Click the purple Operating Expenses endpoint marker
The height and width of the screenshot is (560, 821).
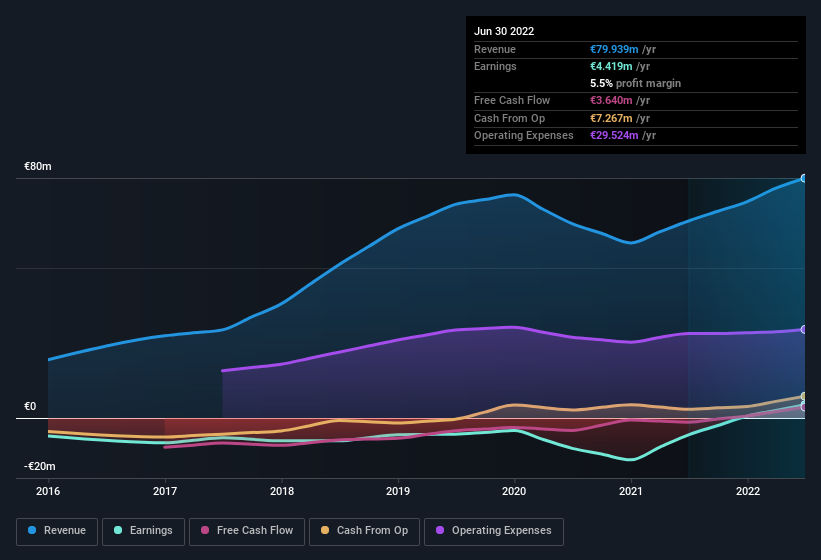pos(804,329)
